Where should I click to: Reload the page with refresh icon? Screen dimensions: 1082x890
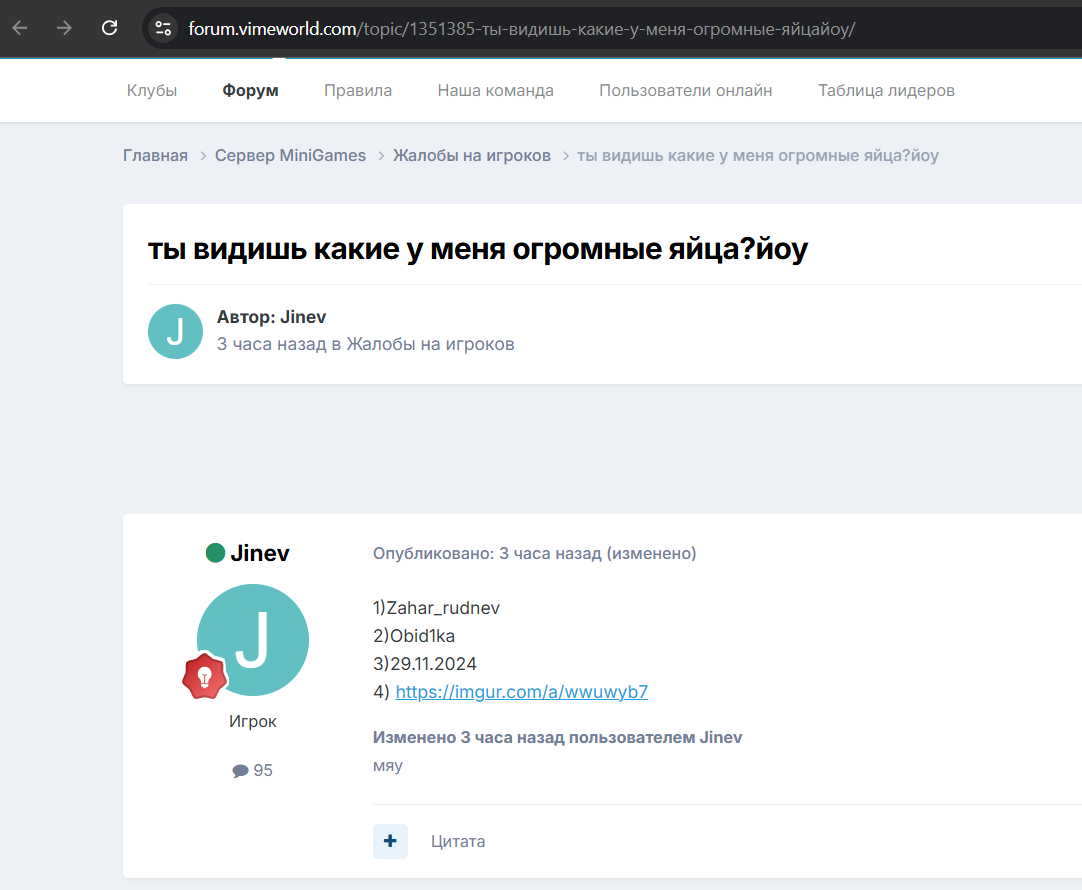tap(110, 28)
